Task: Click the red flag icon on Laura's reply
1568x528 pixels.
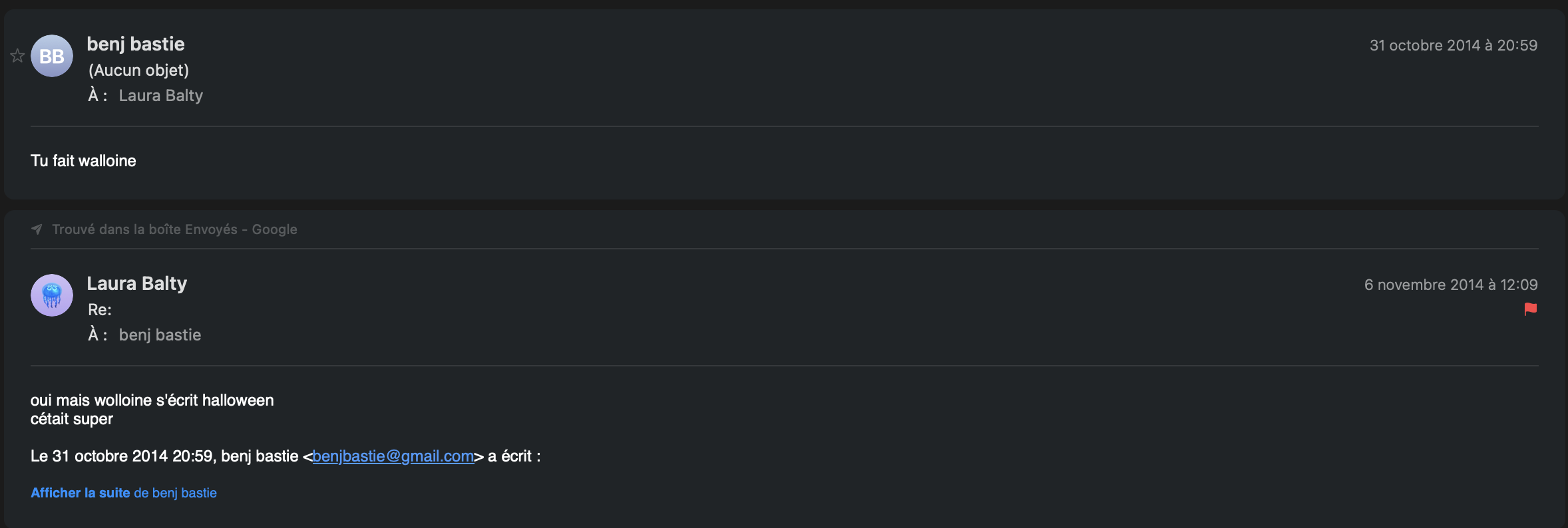Action: point(1531,309)
